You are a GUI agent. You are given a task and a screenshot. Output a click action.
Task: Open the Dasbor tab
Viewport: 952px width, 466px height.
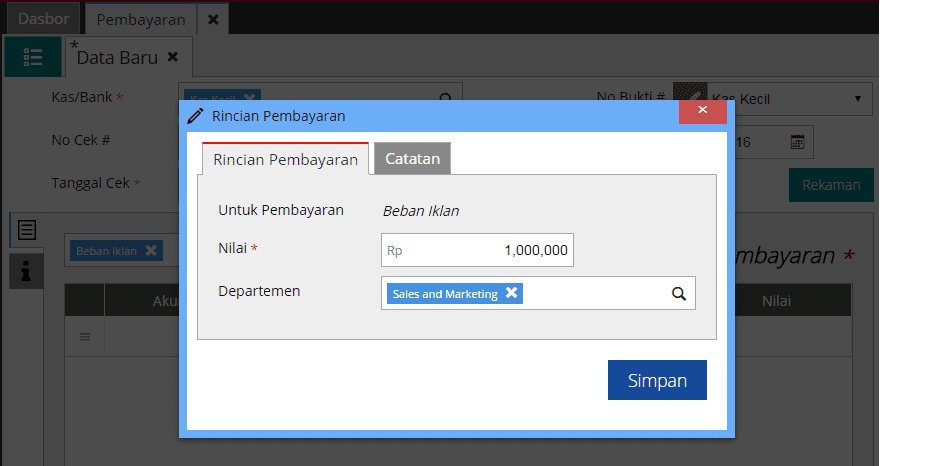(43, 19)
